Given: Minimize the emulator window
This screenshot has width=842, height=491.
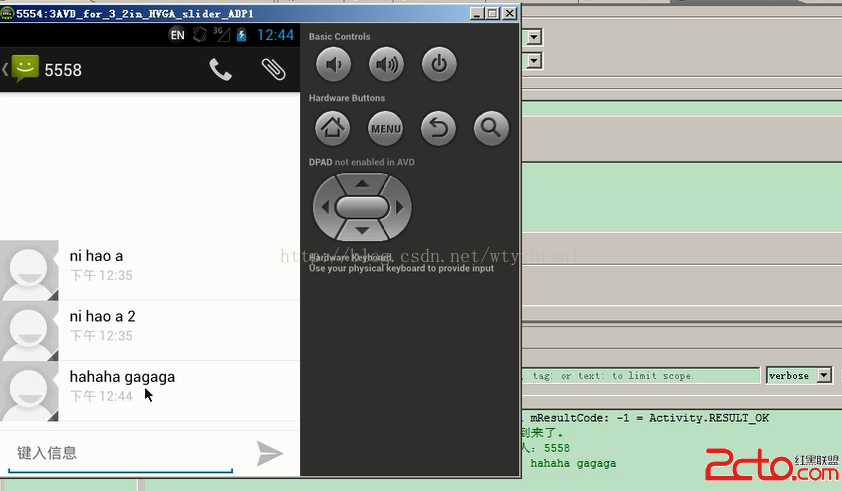Looking at the screenshot, I should [476, 13].
